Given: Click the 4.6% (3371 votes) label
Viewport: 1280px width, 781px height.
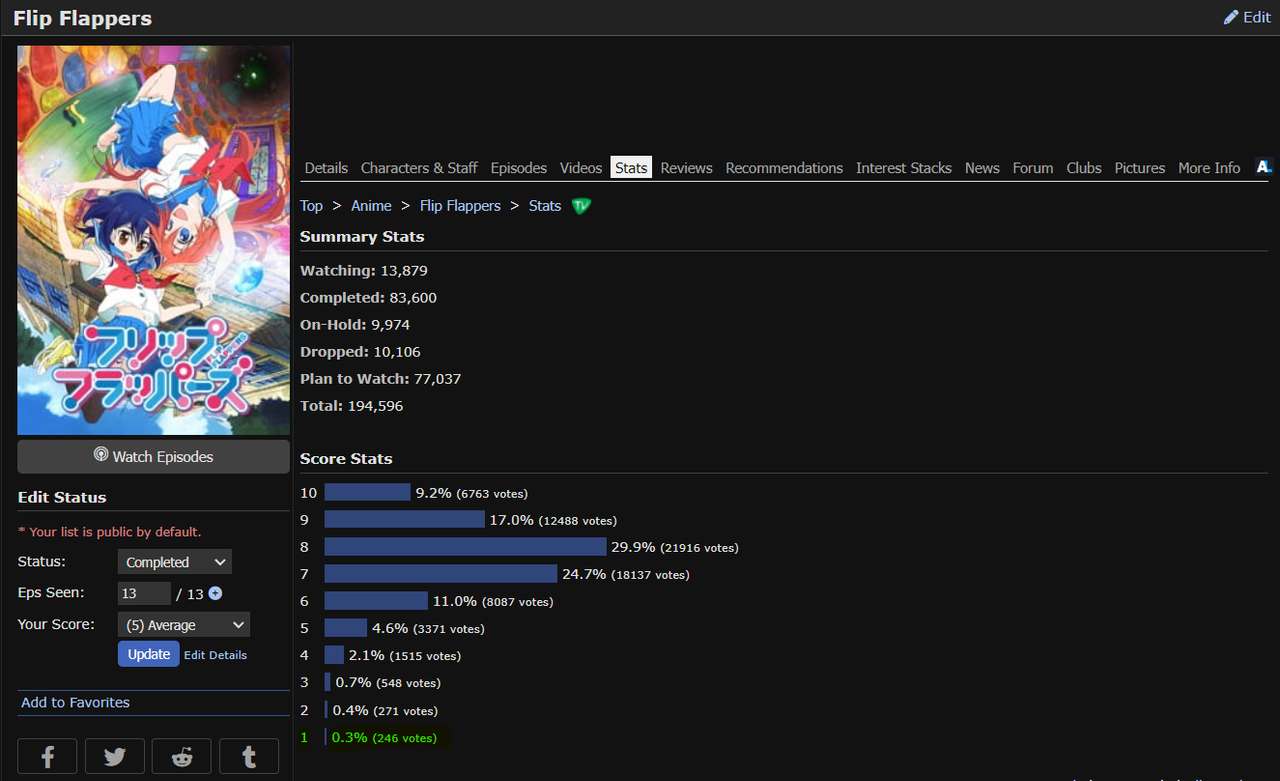Looking at the screenshot, I should click(x=428, y=629).
